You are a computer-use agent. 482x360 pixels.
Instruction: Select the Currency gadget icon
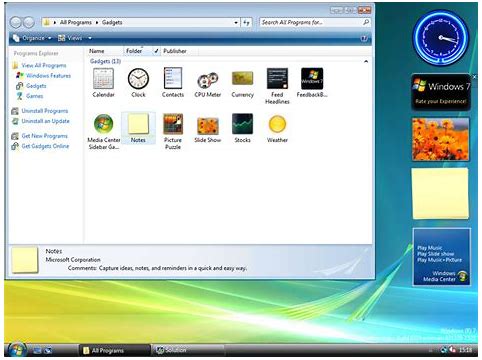[242, 78]
